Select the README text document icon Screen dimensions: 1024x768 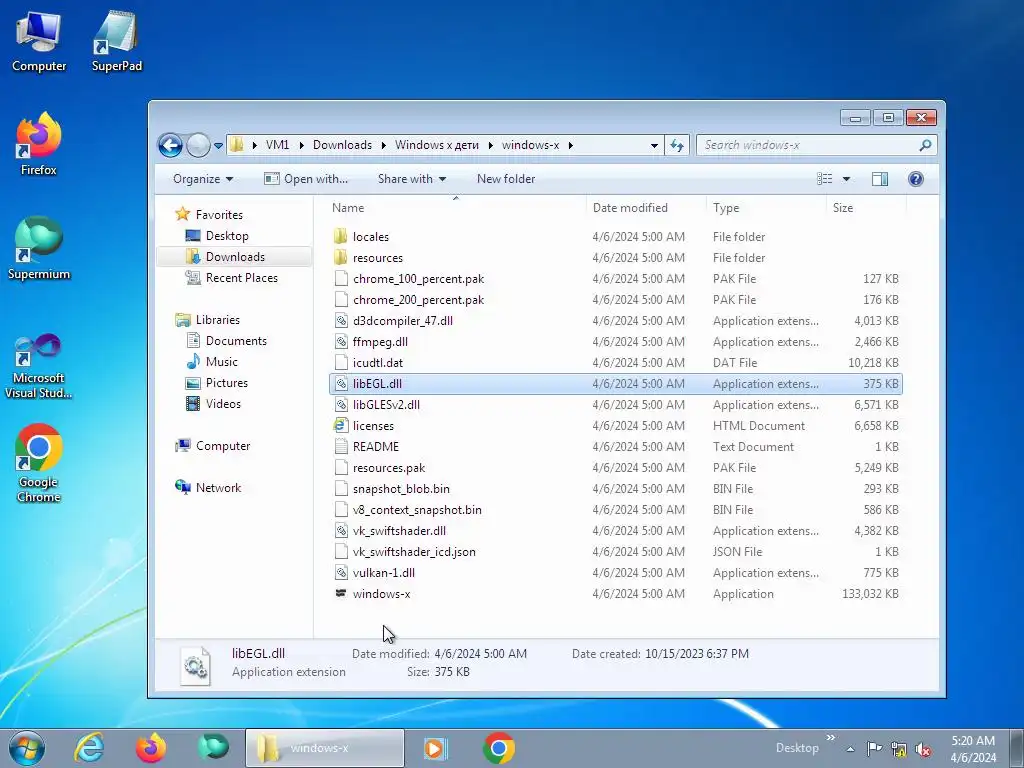340,447
